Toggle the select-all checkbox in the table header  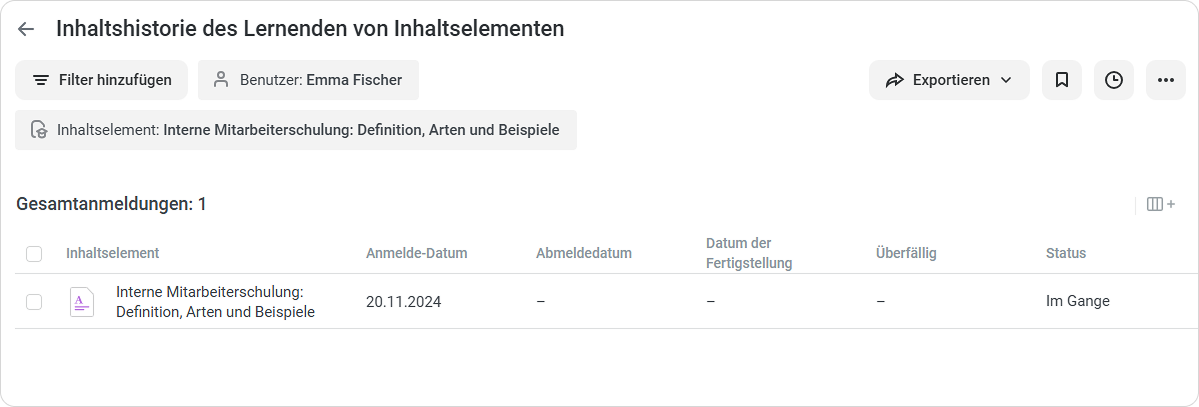(x=34, y=253)
